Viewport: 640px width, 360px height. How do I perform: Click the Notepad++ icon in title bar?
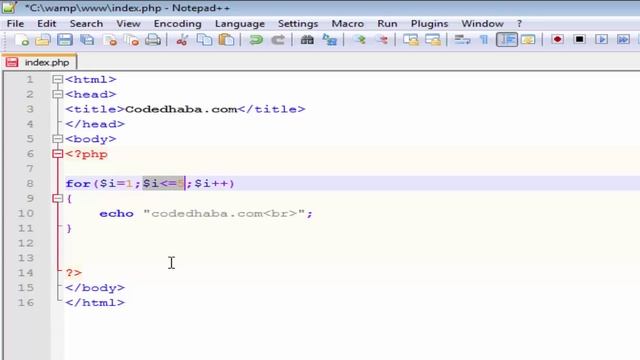(x=9, y=7)
